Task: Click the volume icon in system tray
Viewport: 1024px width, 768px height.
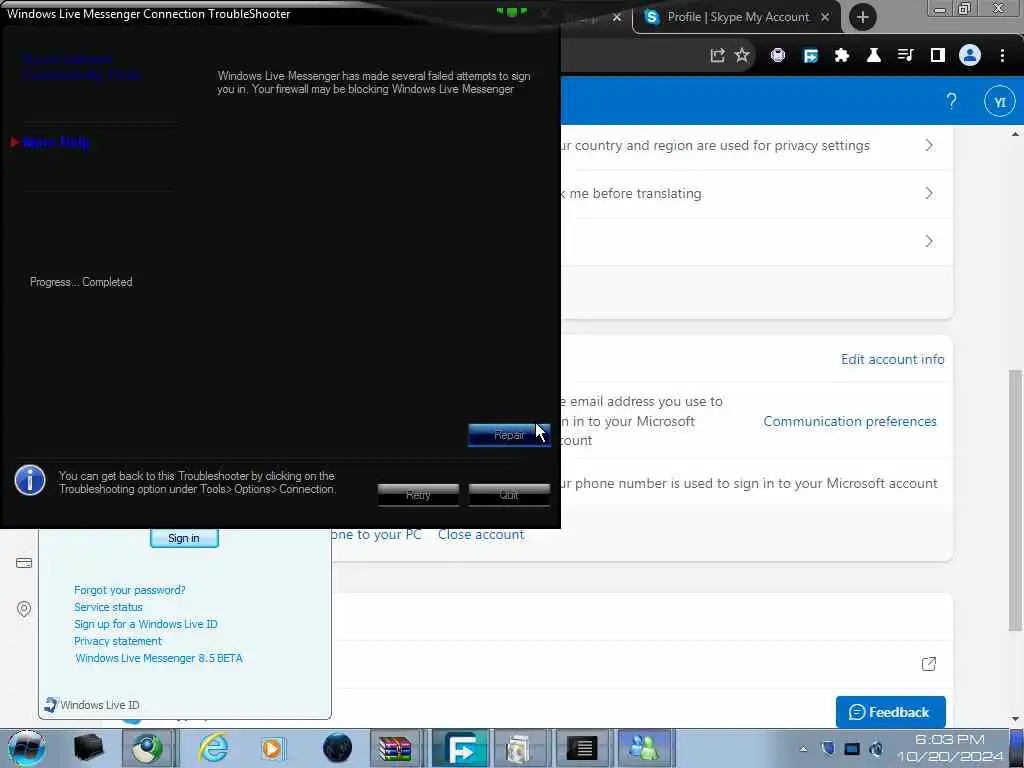Action: [x=876, y=749]
